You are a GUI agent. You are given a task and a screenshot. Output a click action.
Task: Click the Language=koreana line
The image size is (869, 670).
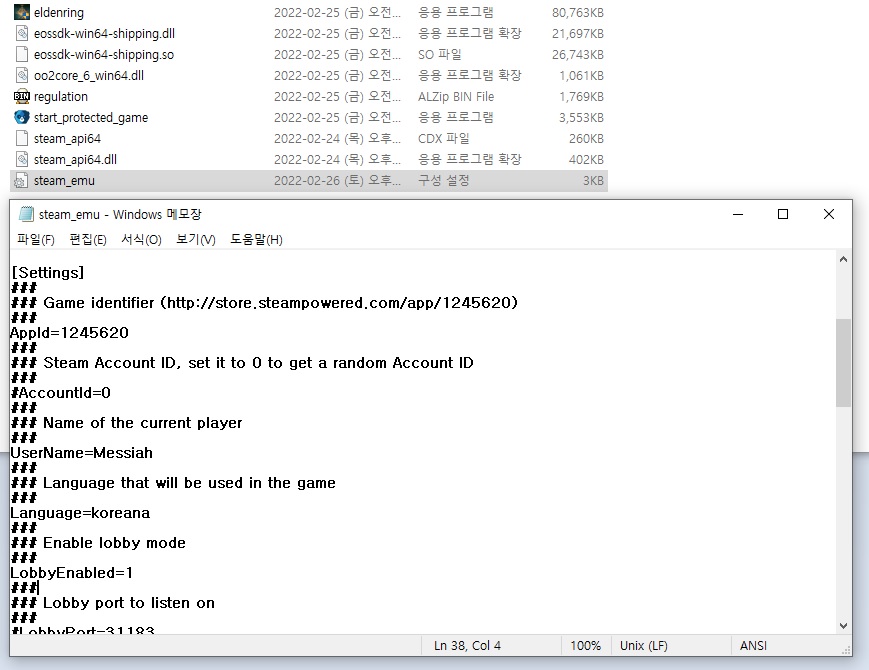pyautogui.click(x=80, y=513)
